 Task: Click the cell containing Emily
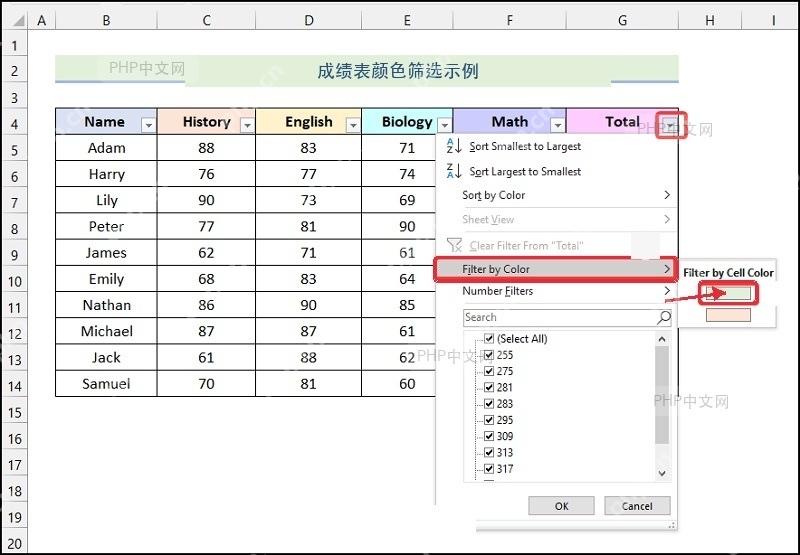[x=106, y=279]
